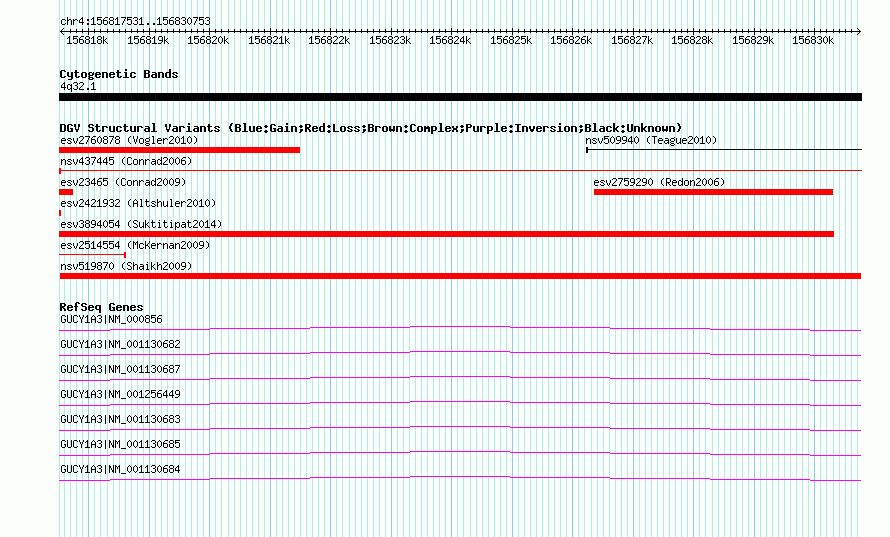Image resolution: width=890 pixels, height=537 pixels.
Task: Click the nsv509940 thin black line
Action: [724, 150]
